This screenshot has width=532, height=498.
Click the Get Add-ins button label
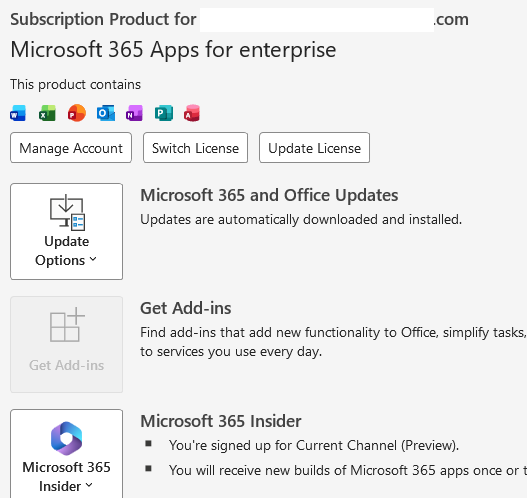tap(66, 365)
